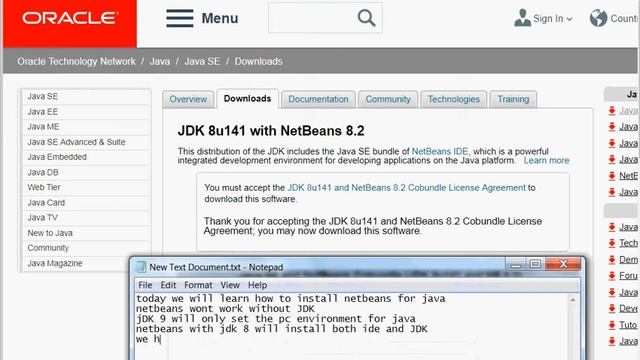Open New to Java sidebar item
Screen dimensions: 640x360
pos(86,233)
